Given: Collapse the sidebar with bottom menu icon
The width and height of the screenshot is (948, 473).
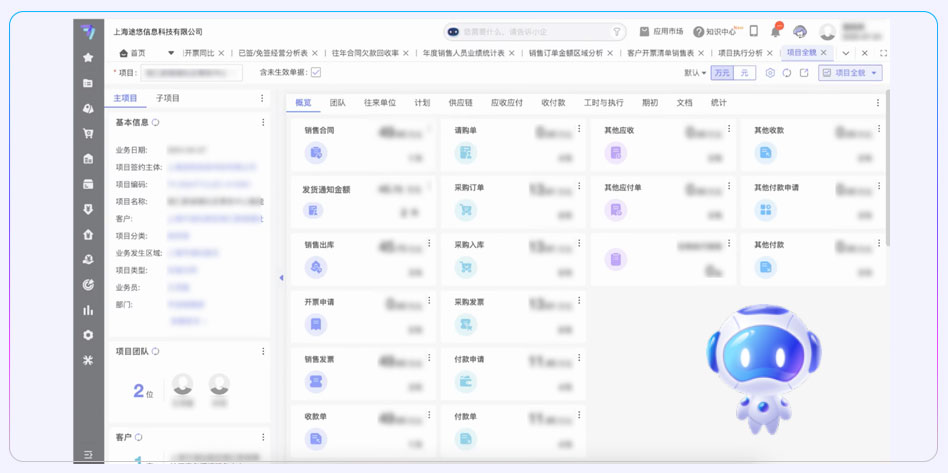Looking at the screenshot, I should point(88,454).
